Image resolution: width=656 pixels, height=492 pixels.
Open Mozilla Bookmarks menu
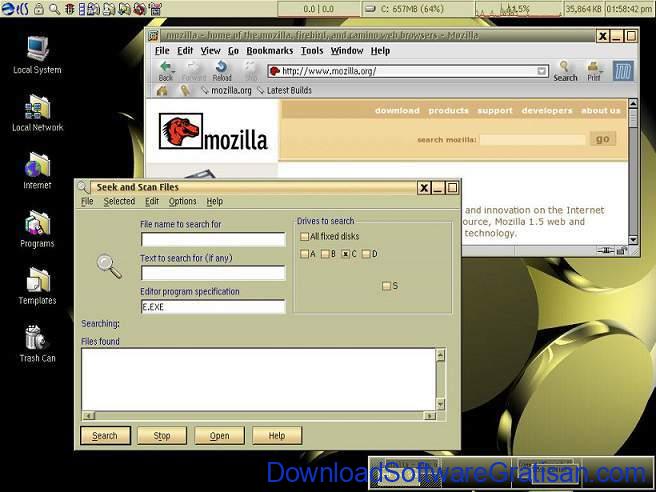pyautogui.click(x=270, y=51)
